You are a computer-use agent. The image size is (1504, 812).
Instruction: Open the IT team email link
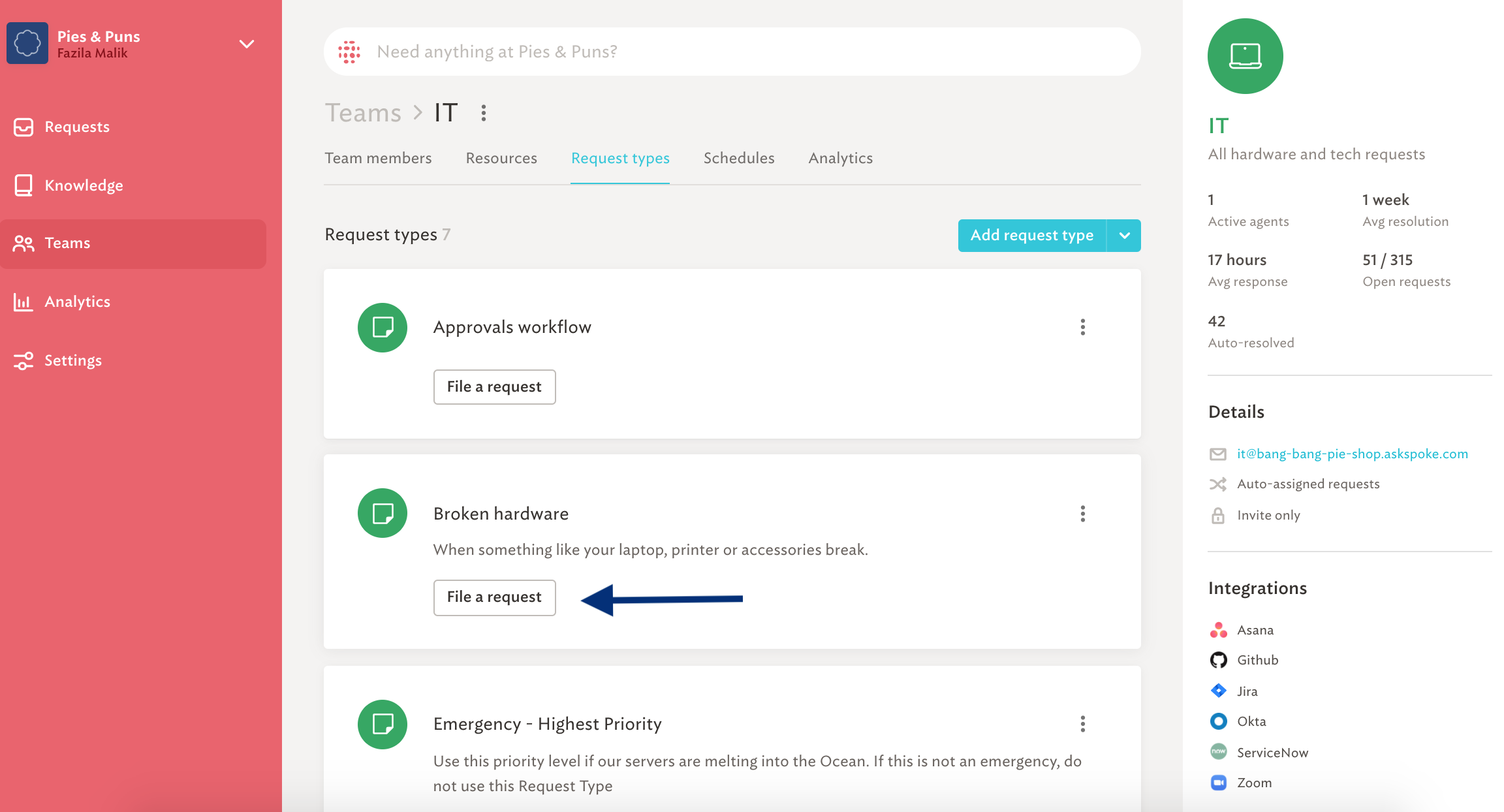[1353, 454]
